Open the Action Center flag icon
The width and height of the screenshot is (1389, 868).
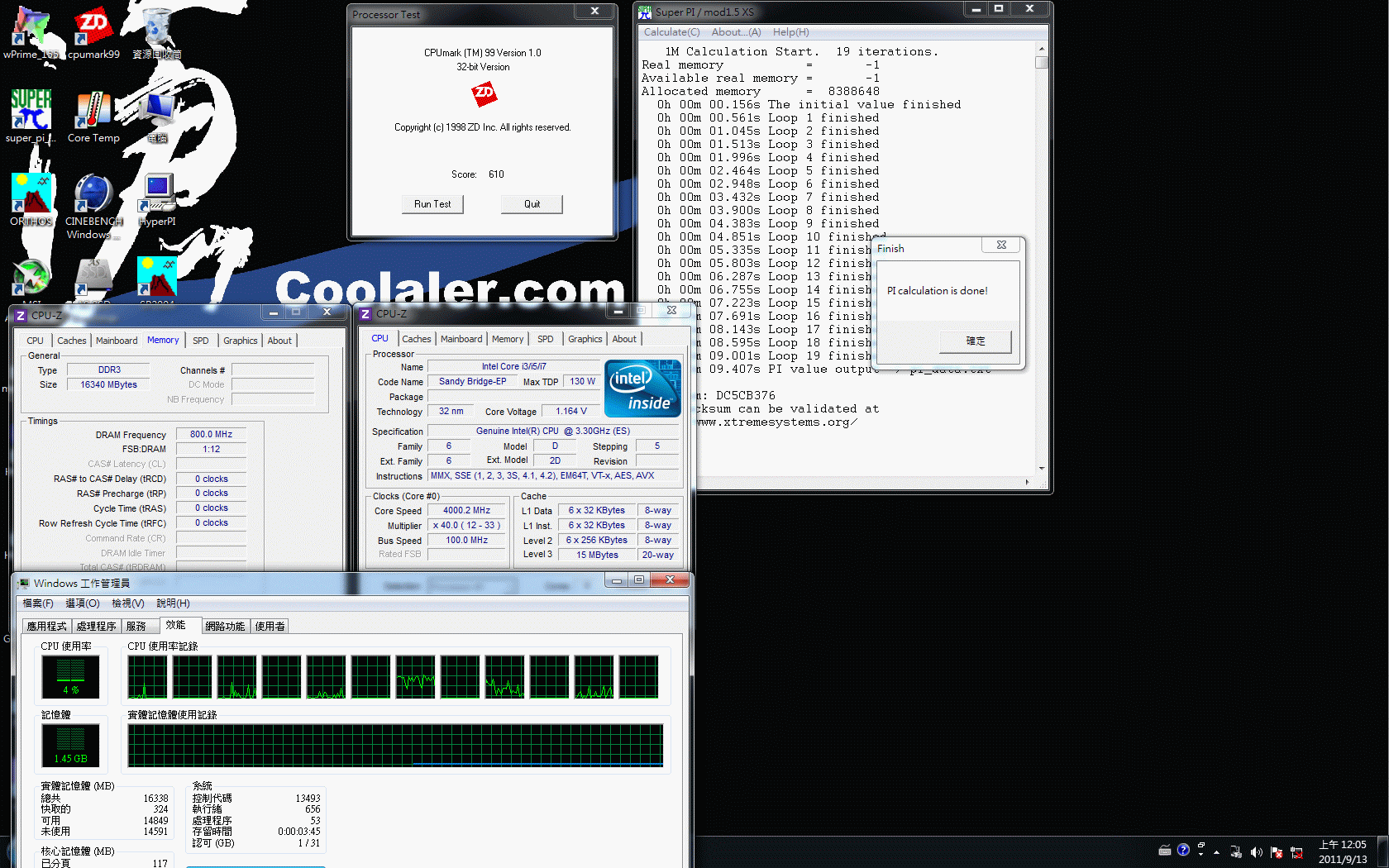pyautogui.click(x=1277, y=852)
